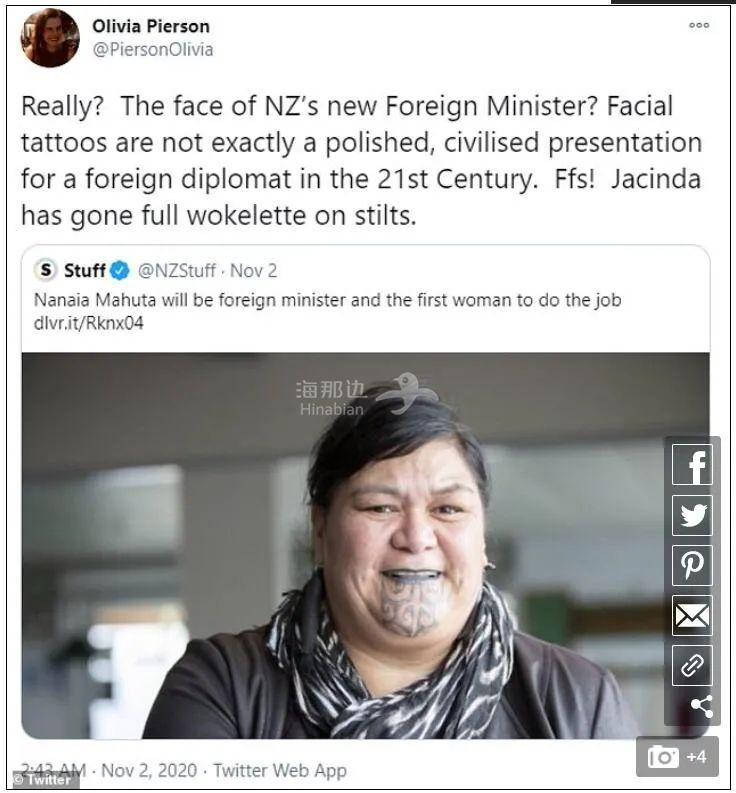Share image on Facebook
736x793 pixels.
point(692,465)
